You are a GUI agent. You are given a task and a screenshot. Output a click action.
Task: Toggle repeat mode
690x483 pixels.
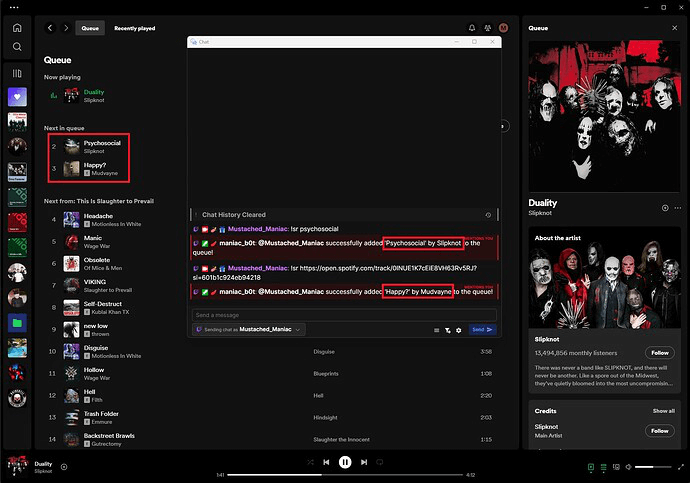[x=380, y=462]
